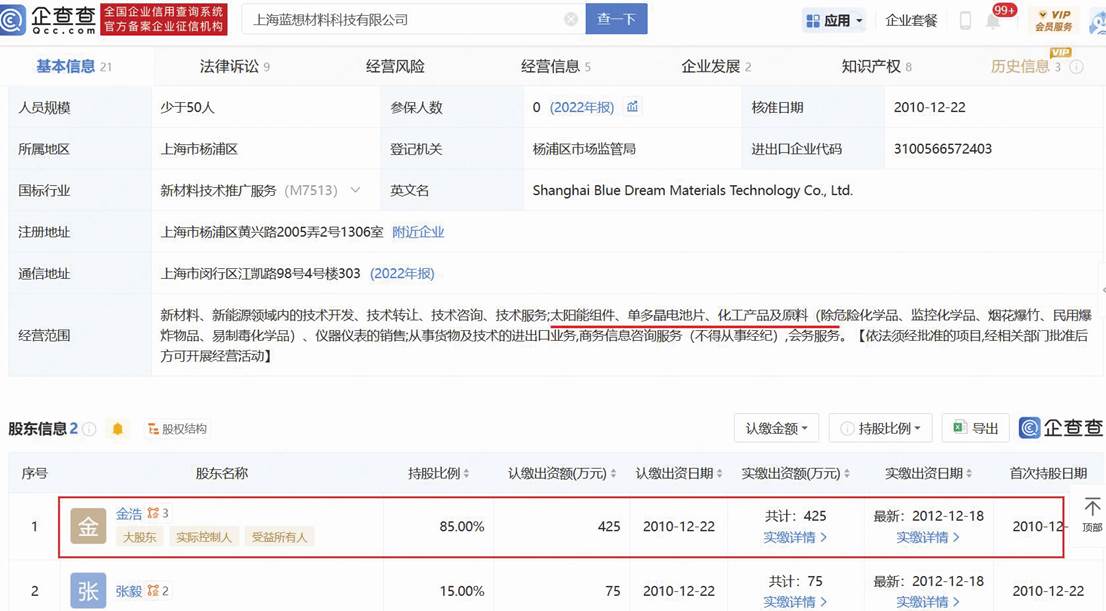
Task: Clear the search box with the X icon
Action: 571,19
